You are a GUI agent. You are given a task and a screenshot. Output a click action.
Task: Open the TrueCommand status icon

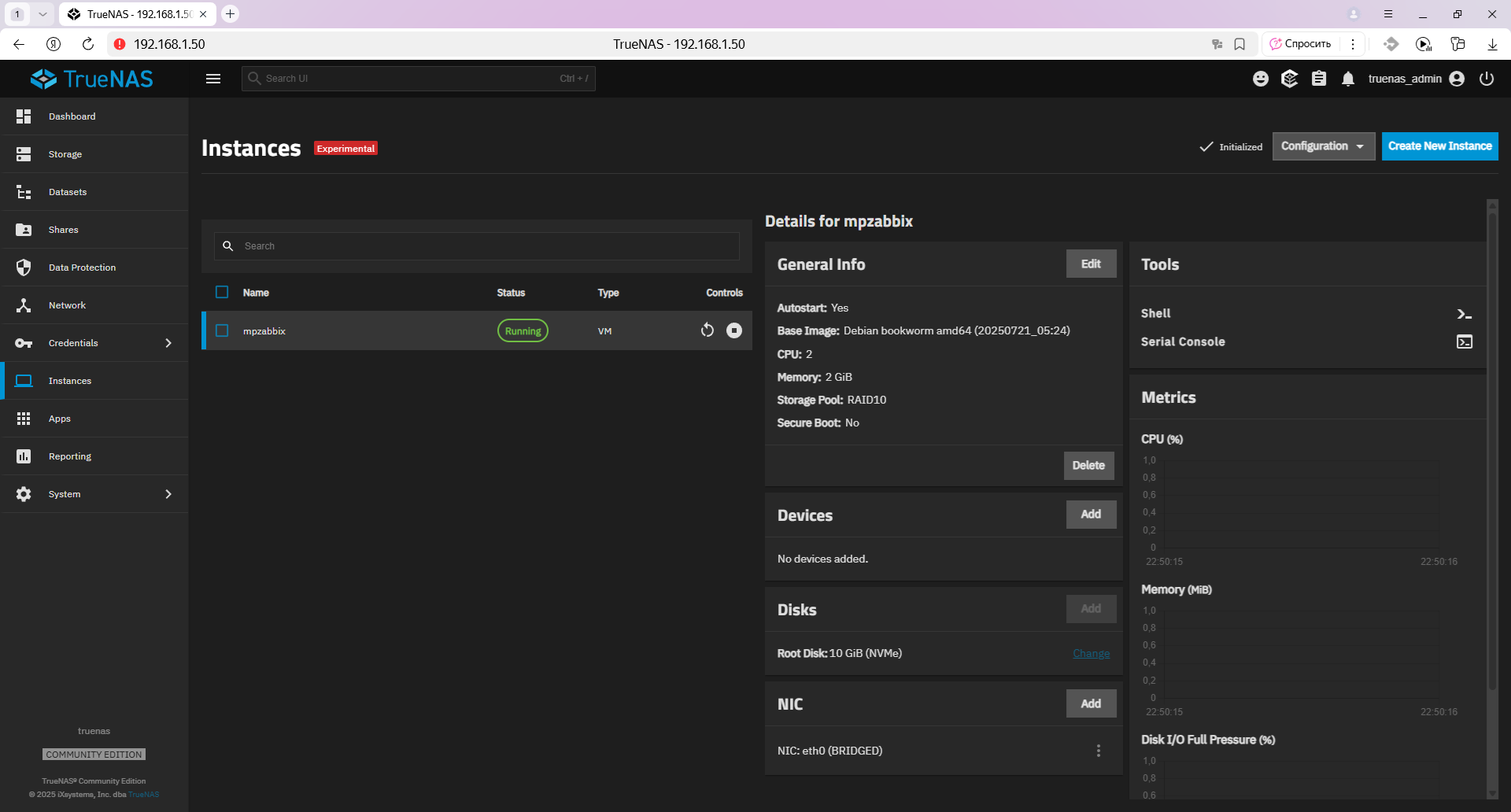(x=1289, y=79)
